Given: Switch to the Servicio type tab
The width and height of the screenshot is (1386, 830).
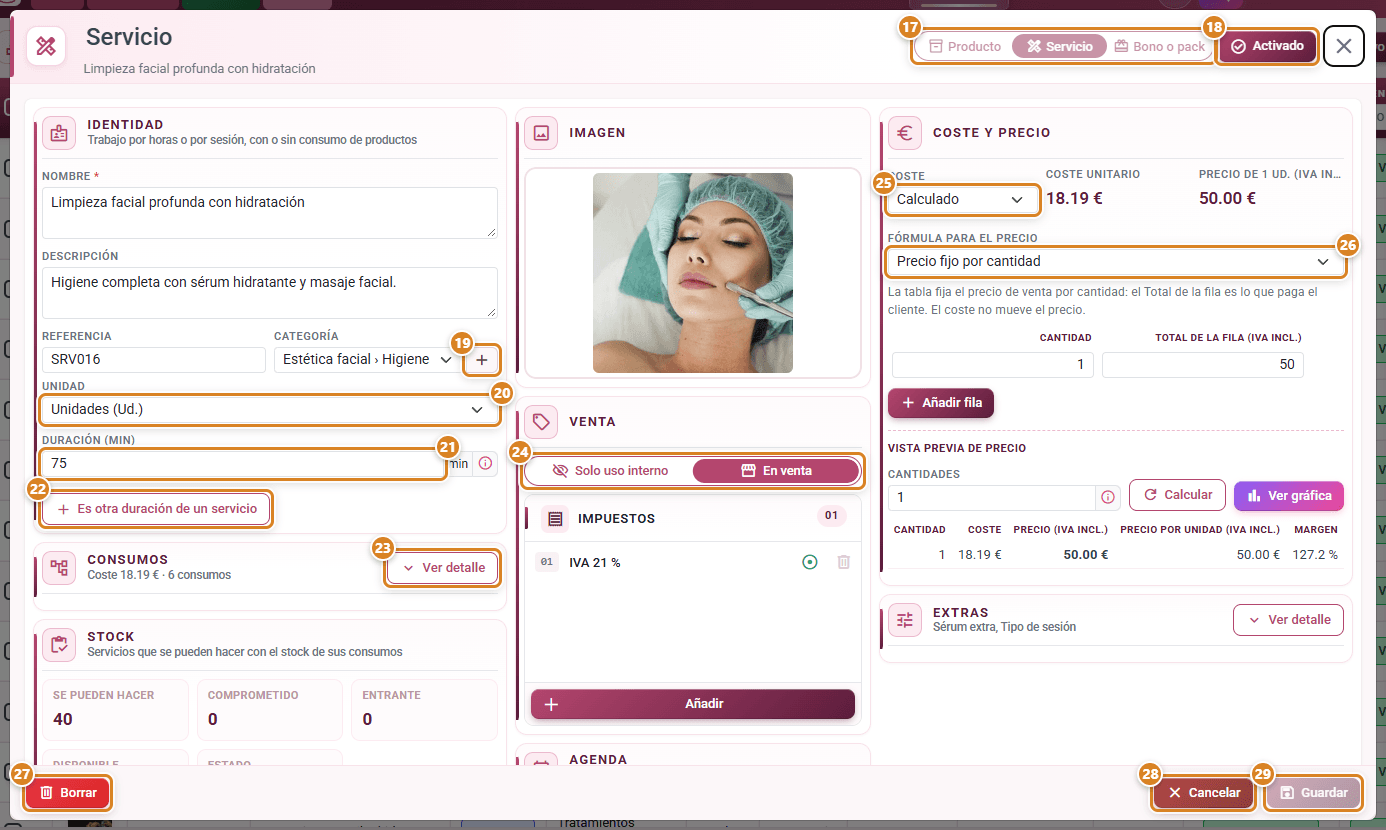Looking at the screenshot, I should click(1060, 47).
